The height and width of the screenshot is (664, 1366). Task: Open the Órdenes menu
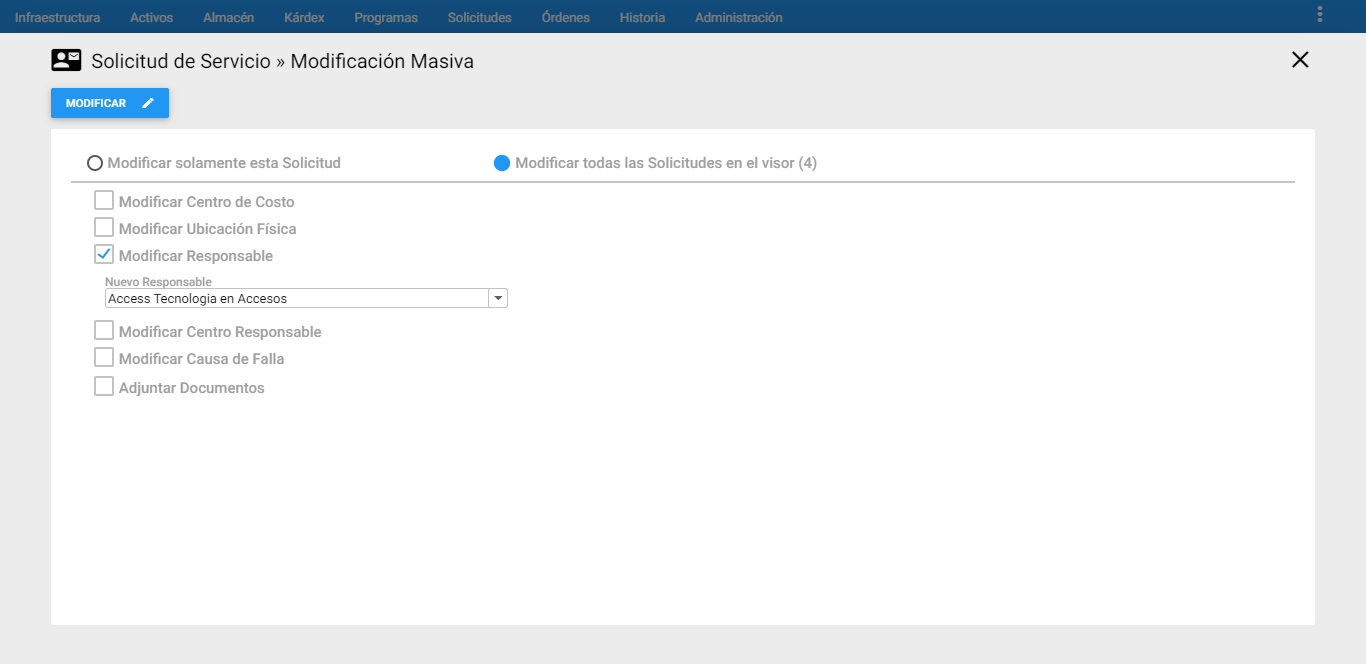point(565,17)
